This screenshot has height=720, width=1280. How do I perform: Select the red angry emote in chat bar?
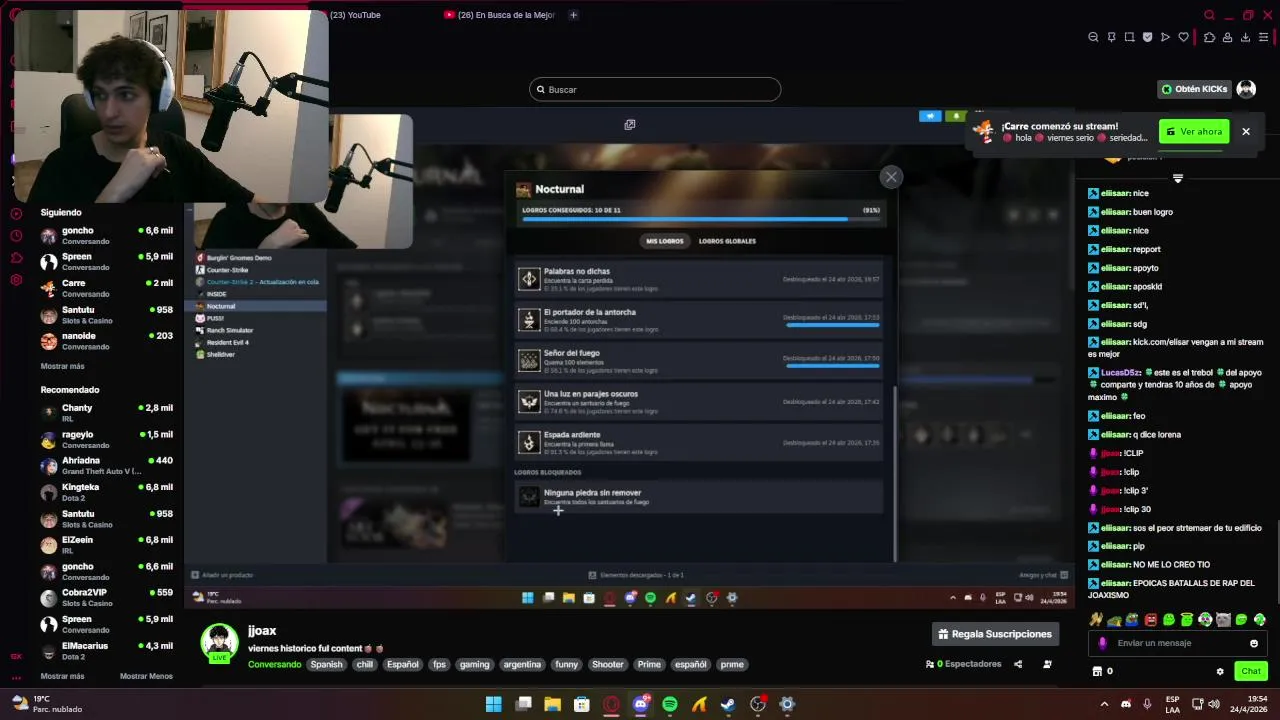[1150, 620]
